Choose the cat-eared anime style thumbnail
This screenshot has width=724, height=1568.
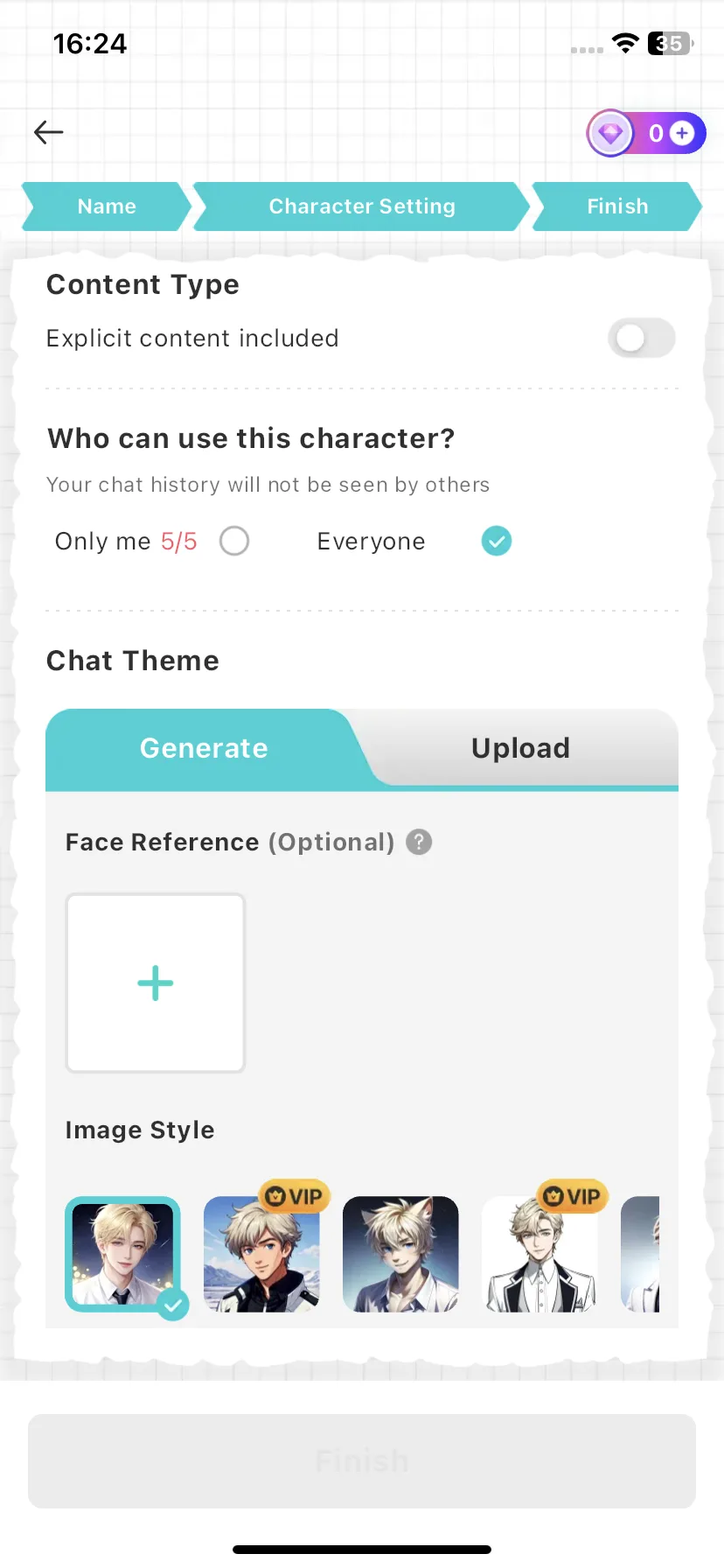[x=400, y=1254]
